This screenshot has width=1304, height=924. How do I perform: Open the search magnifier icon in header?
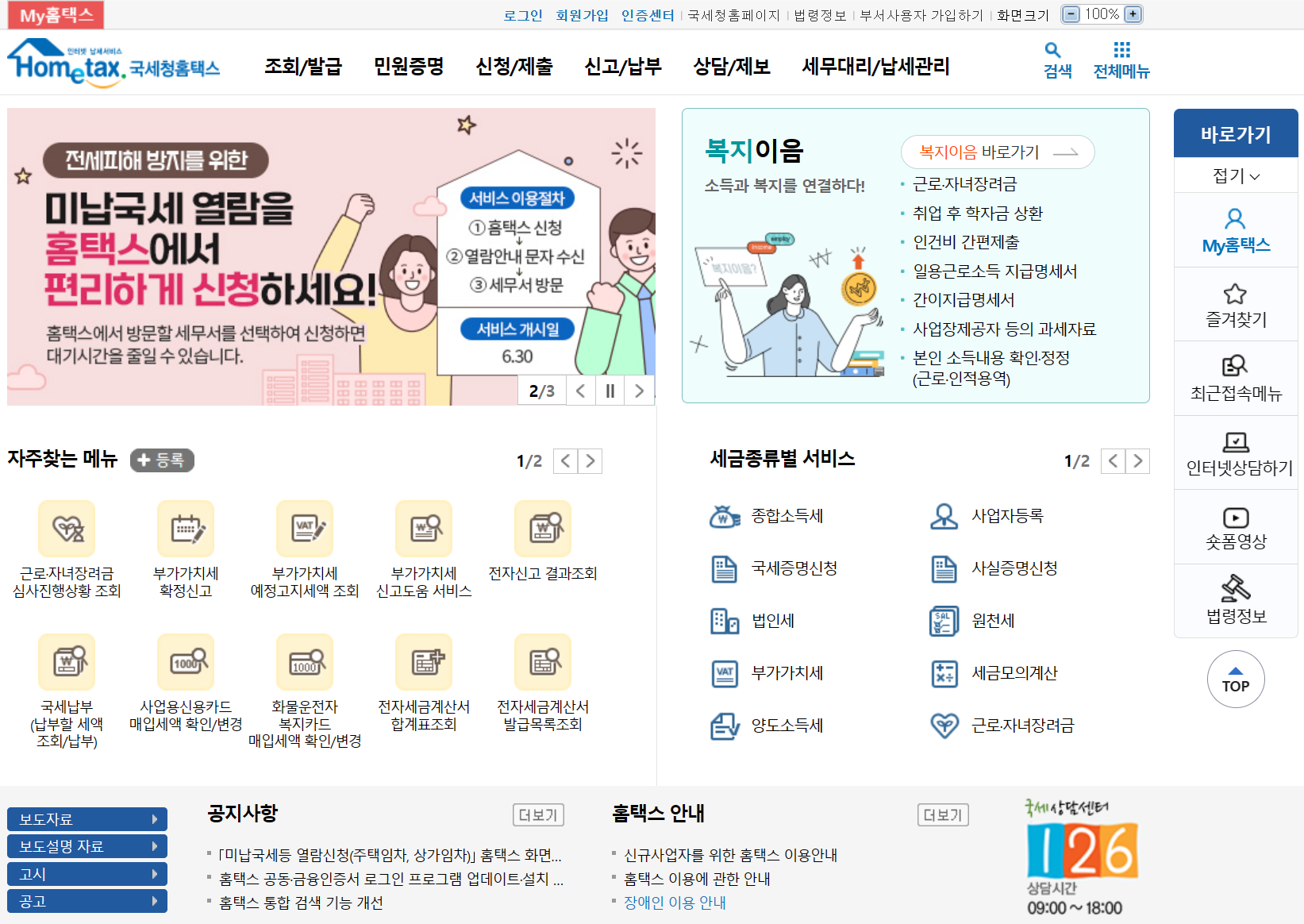pos(1052,51)
